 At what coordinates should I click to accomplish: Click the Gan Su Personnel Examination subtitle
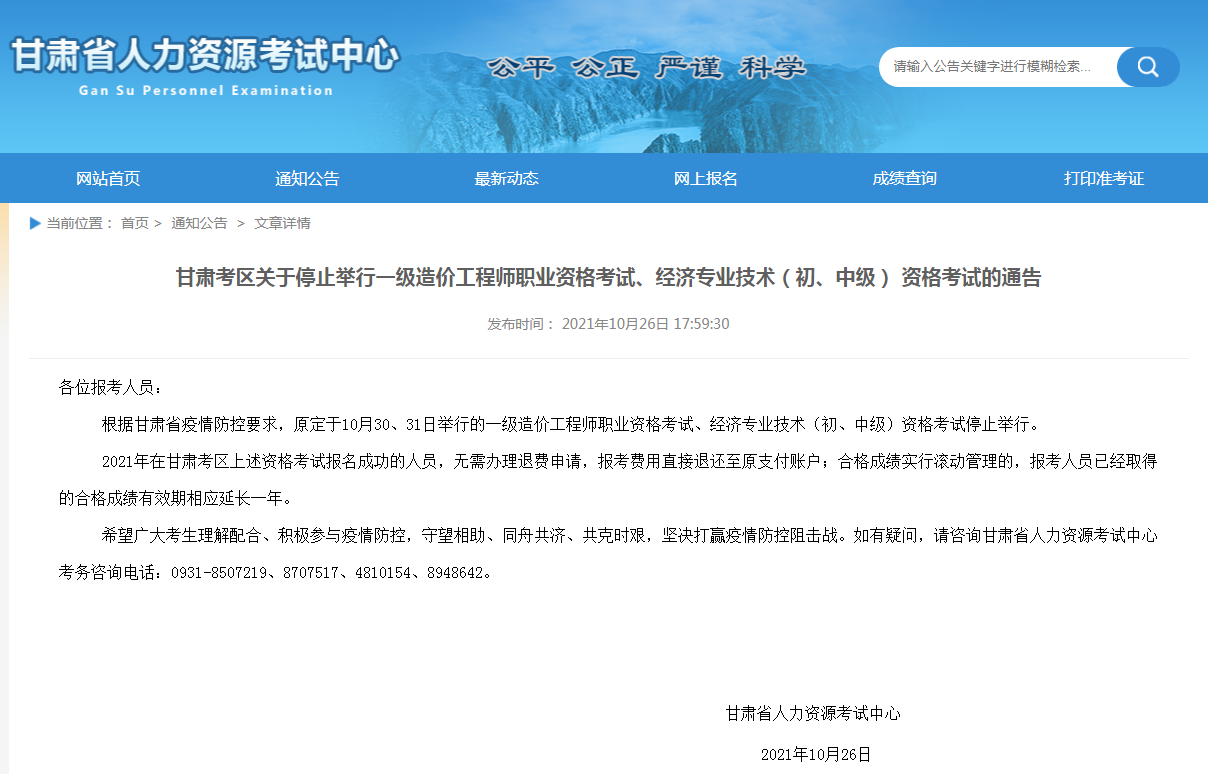[x=205, y=90]
